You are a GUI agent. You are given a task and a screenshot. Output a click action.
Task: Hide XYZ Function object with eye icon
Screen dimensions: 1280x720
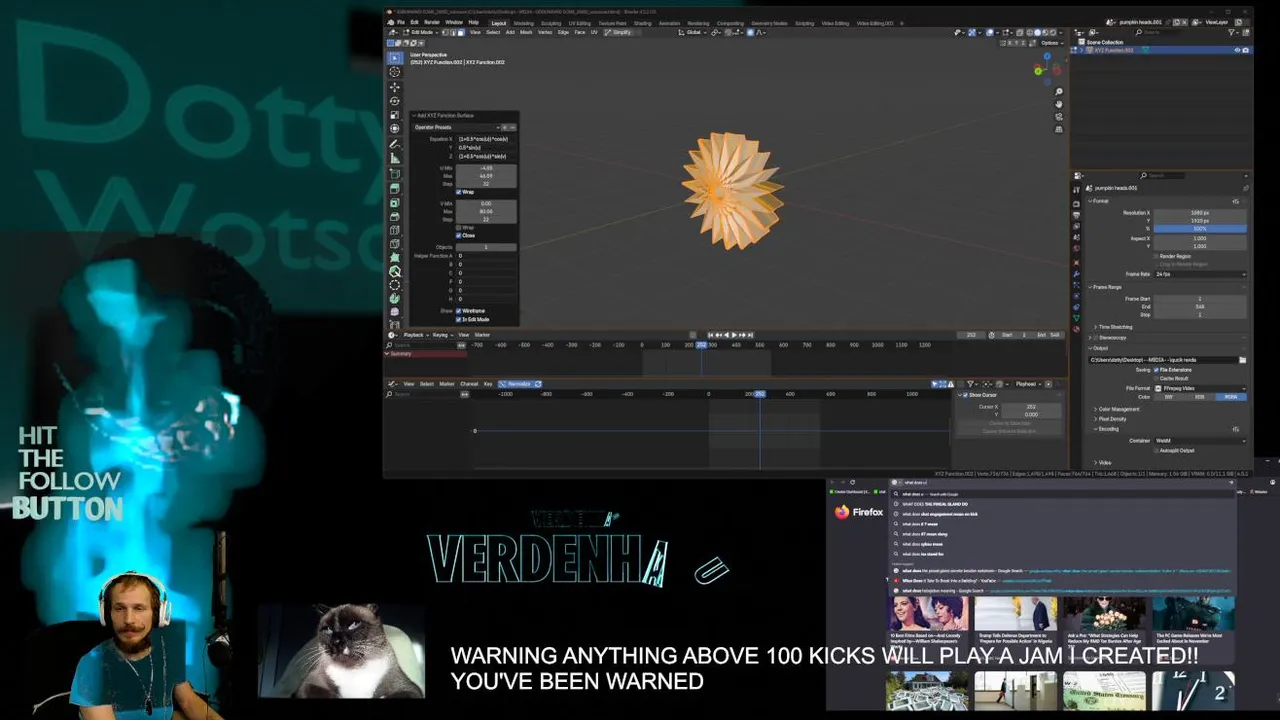click(1237, 50)
